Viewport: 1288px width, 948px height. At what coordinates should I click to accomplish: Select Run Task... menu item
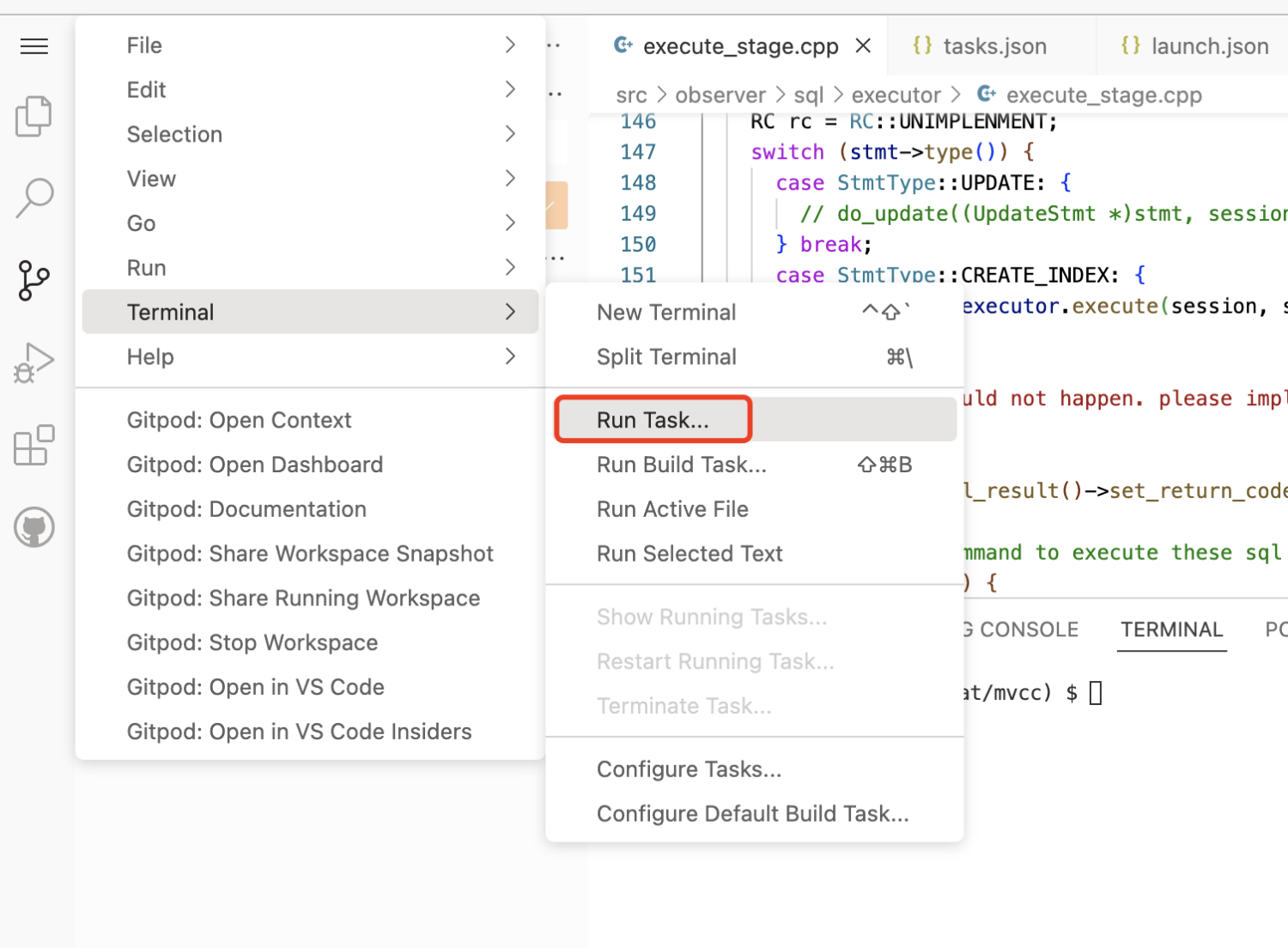pos(755,420)
